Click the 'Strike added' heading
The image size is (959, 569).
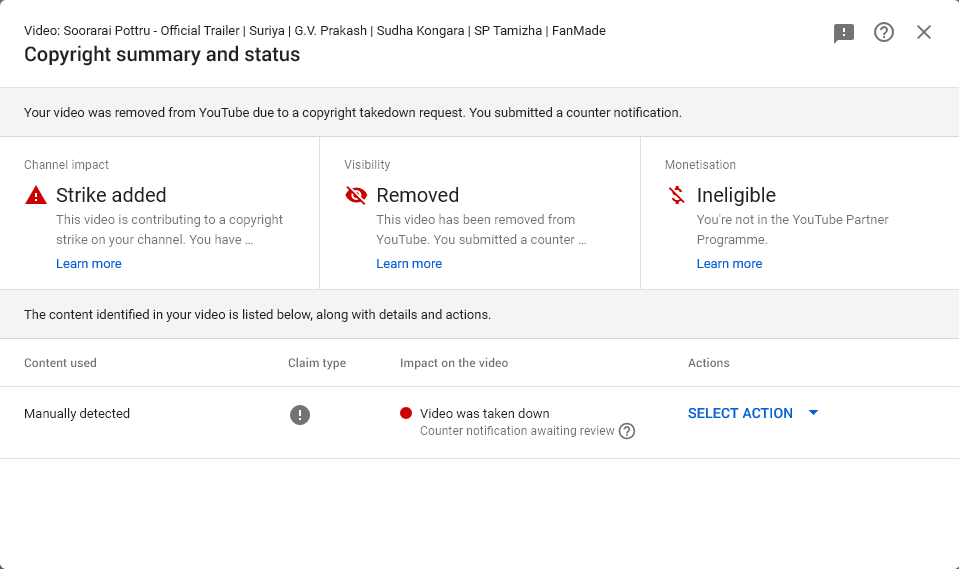point(111,195)
